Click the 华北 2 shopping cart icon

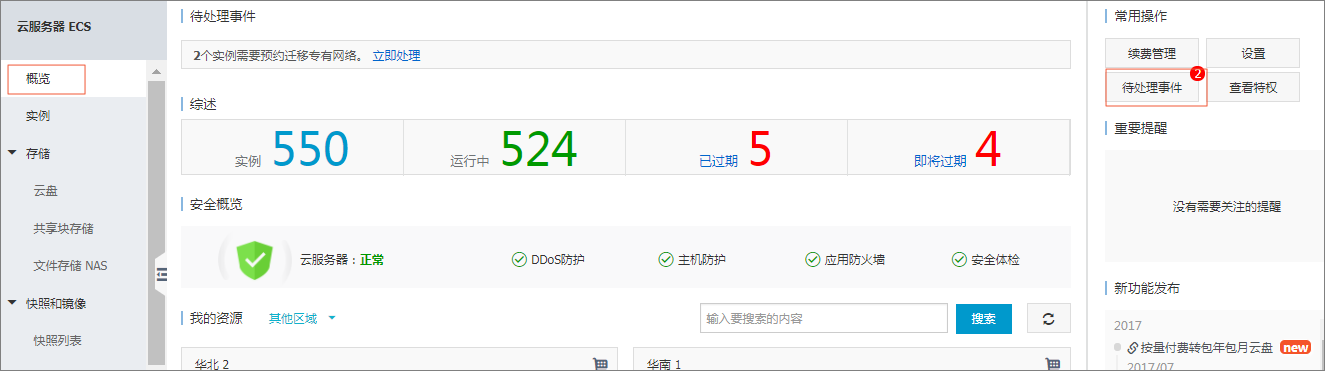click(x=601, y=364)
